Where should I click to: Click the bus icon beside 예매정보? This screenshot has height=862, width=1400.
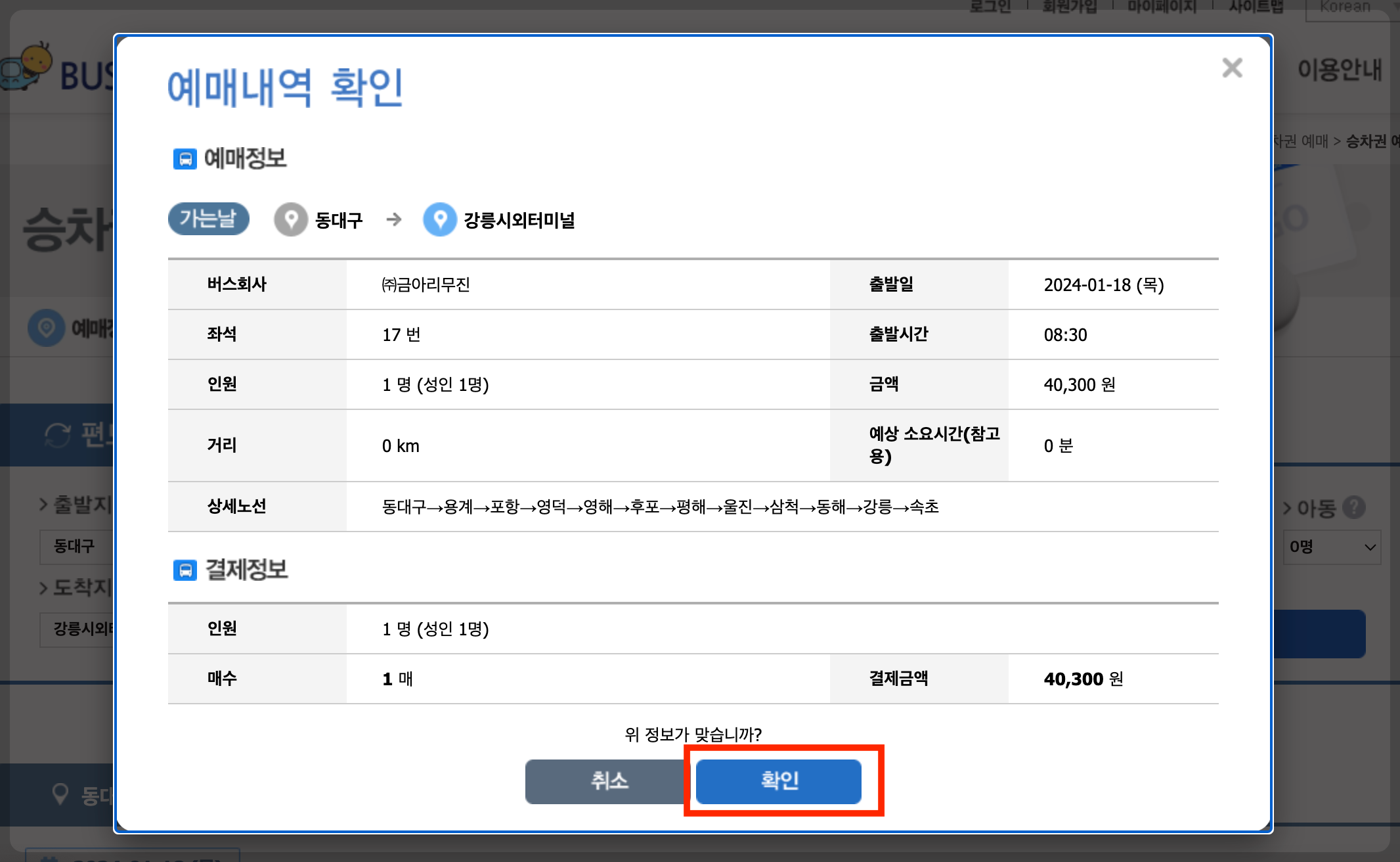click(x=185, y=158)
